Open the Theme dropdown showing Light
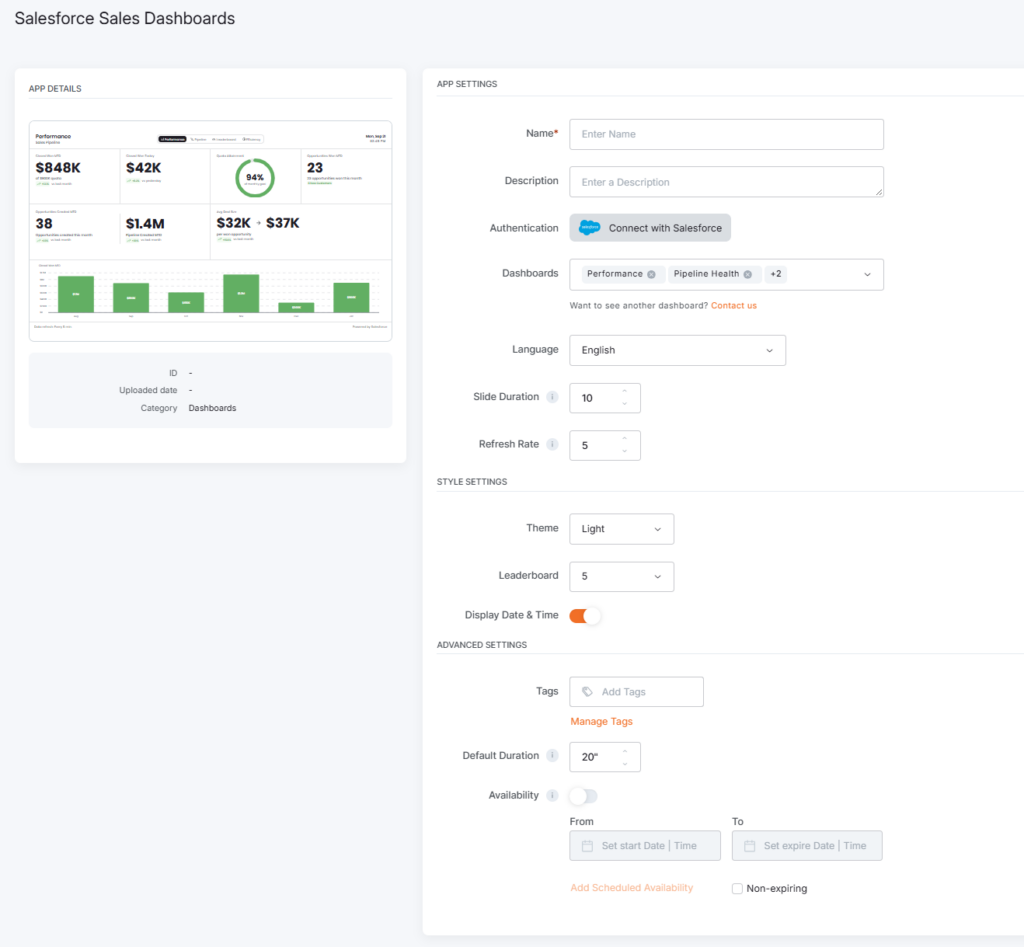 pos(621,529)
